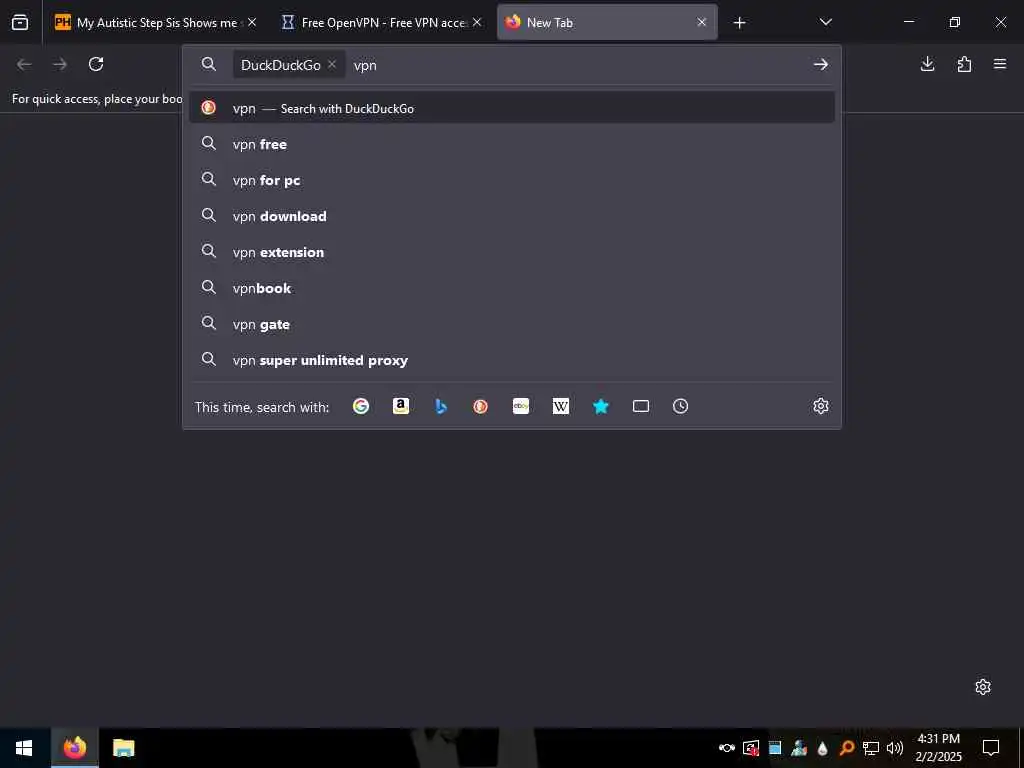This screenshot has width=1024, height=768.
Task: Click Firefox icon in the taskbar
Action: (x=74, y=748)
